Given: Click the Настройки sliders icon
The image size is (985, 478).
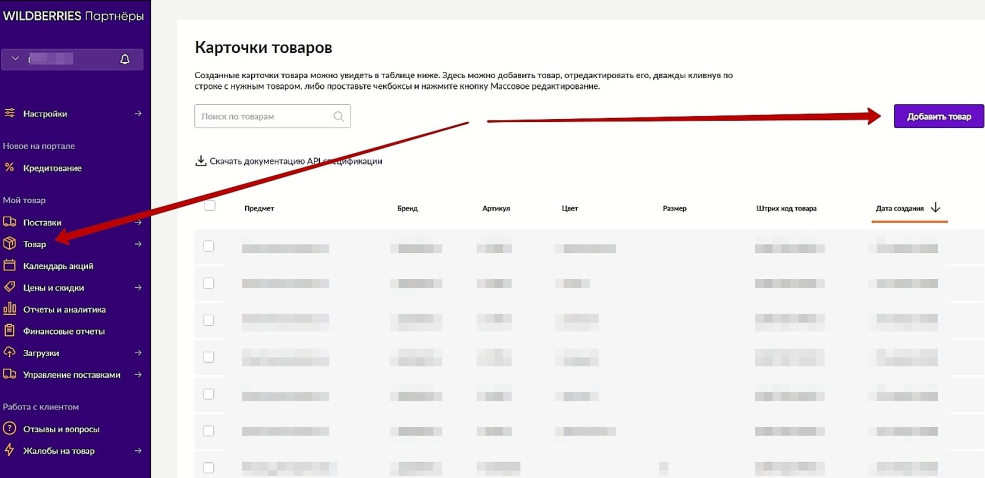Looking at the screenshot, I should click(10, 114).
